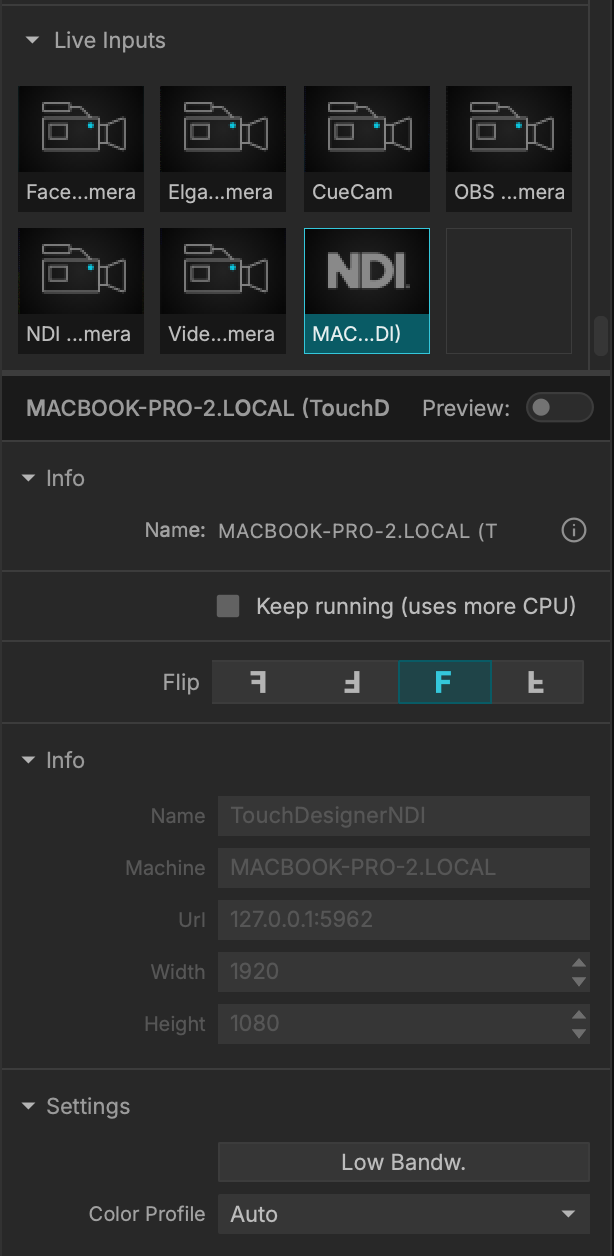Click the empty live input slot
This screenshot has height=1256, width=614.
click(509, 290)
